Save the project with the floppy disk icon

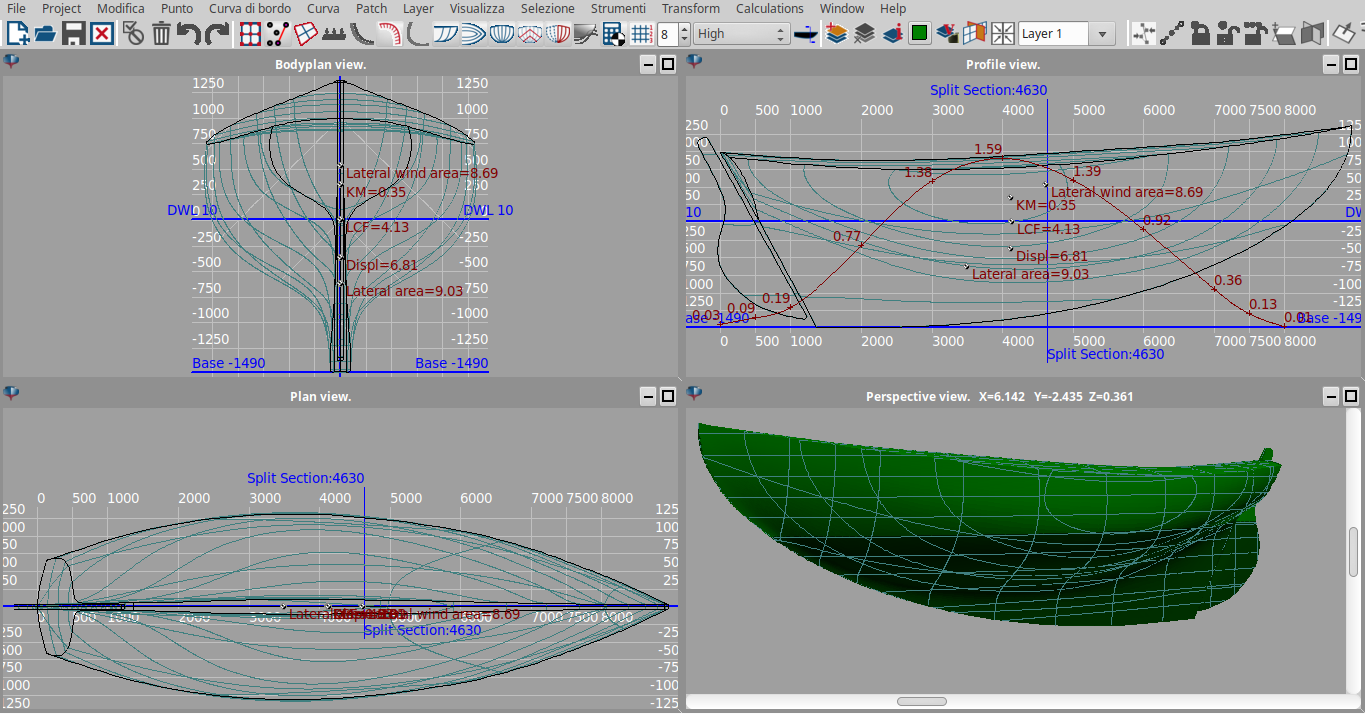pos(73,33)
